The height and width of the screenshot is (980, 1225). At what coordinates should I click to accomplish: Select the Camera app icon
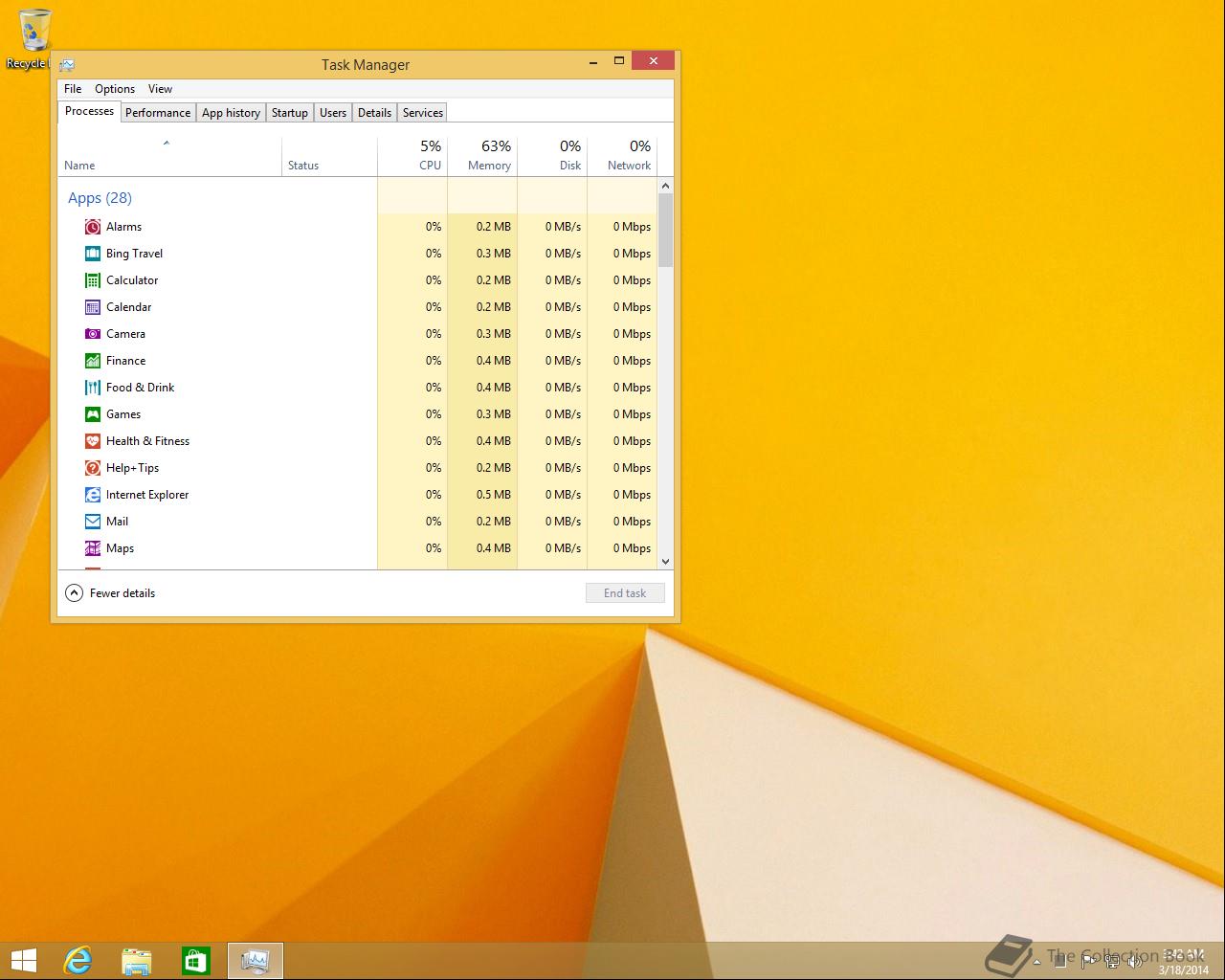pos(93,334)
